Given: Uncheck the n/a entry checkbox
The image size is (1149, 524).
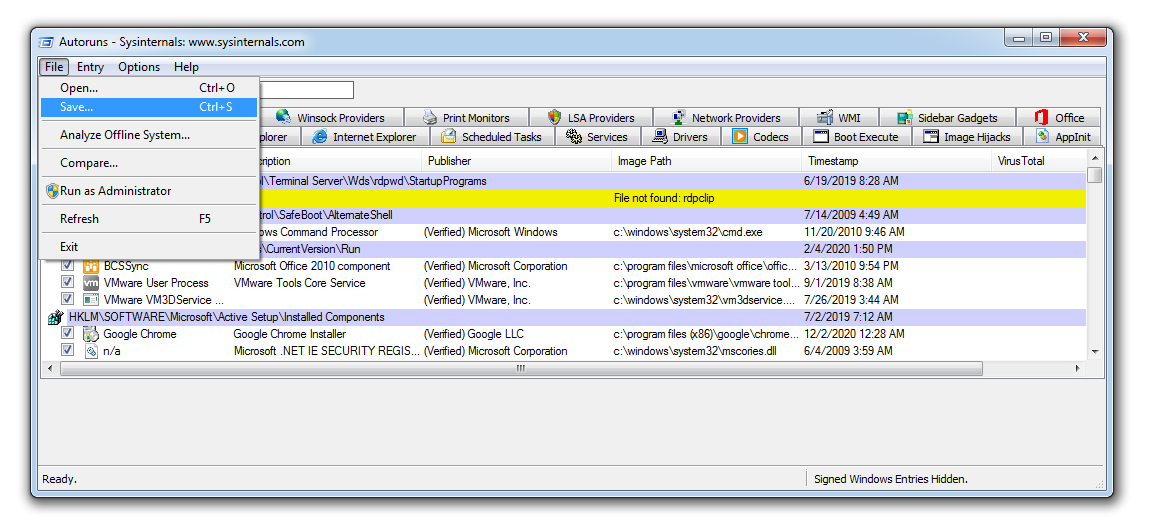Looking at the screenshot, I should (x=67, y=350).
